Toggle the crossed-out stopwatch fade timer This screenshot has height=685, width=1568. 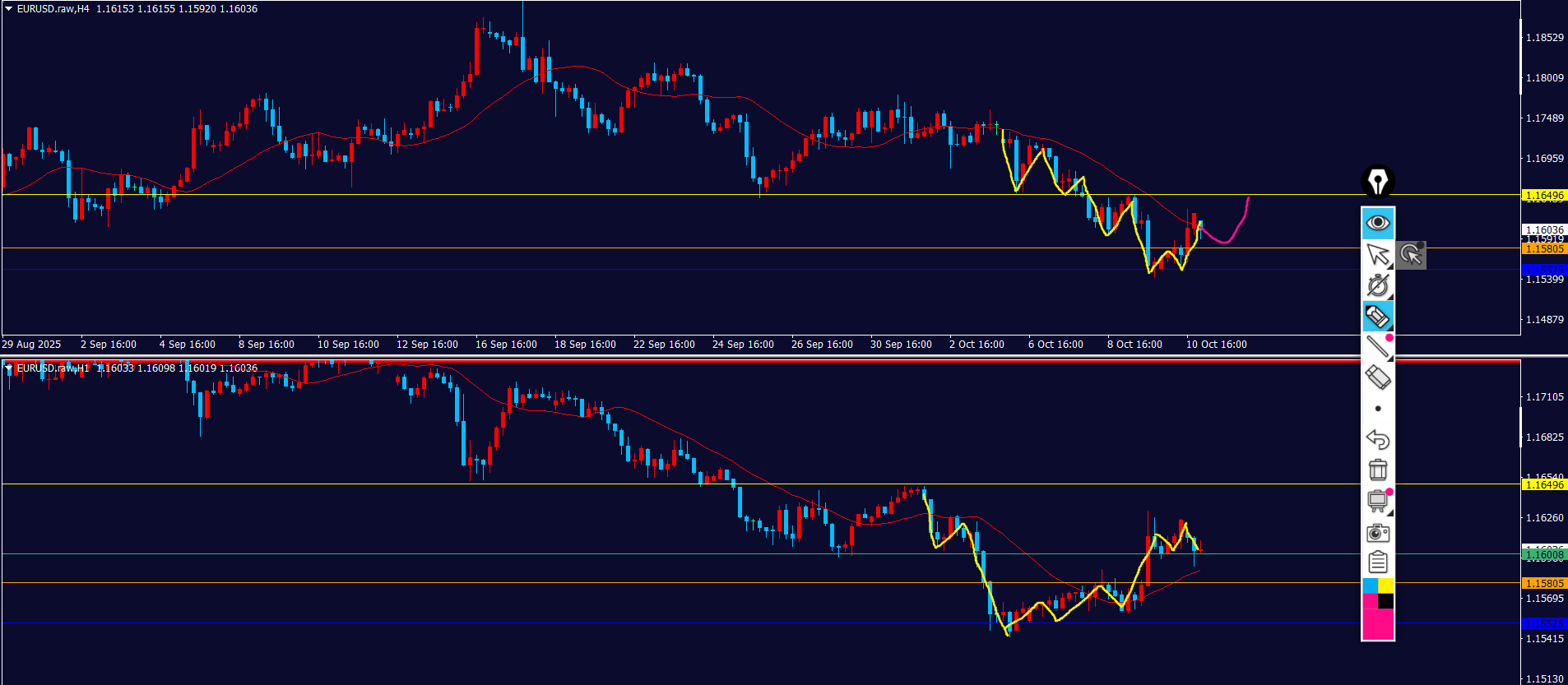coord(1378,285)
